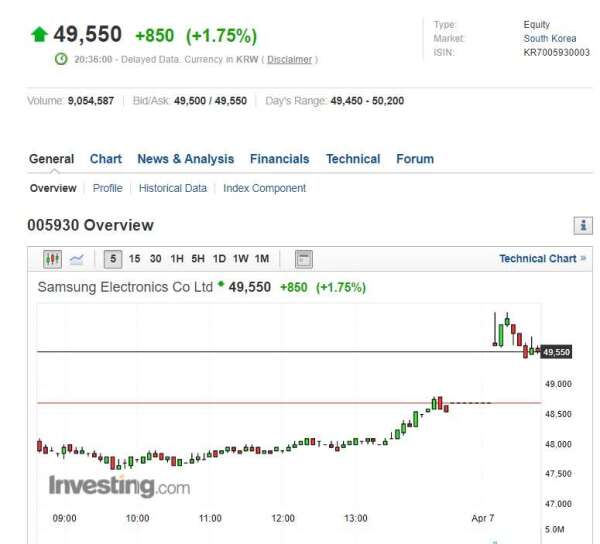Click the Samsung Electronics Co Ltd chart title
Image resolution: width=600 pixels, height=544 pixels.
[x=125, y=287]
